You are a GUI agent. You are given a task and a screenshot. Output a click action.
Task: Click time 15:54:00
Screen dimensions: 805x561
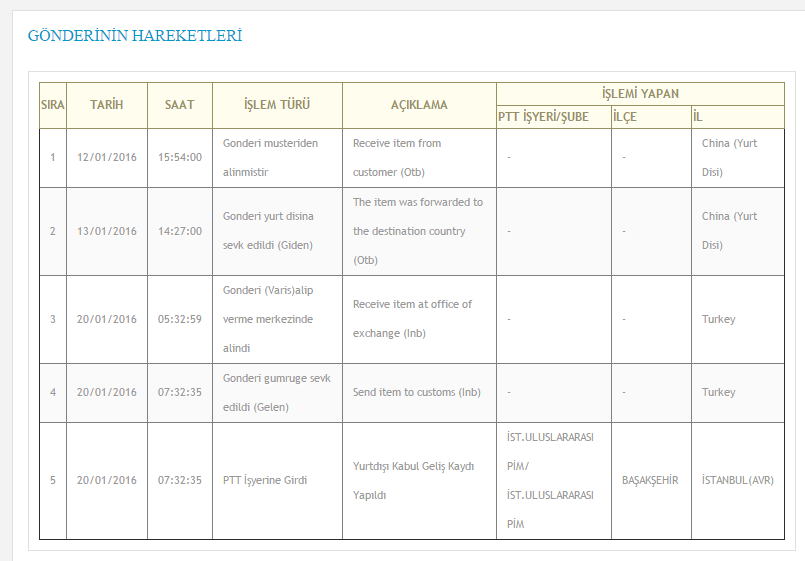(180, 158)
